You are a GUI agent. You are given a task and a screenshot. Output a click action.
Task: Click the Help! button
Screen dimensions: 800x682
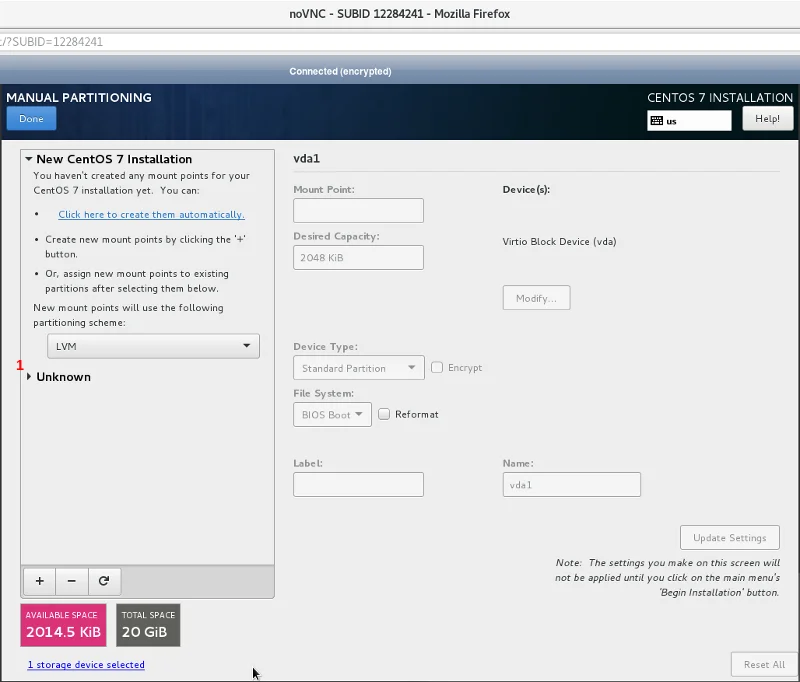(x=767, y=119)
